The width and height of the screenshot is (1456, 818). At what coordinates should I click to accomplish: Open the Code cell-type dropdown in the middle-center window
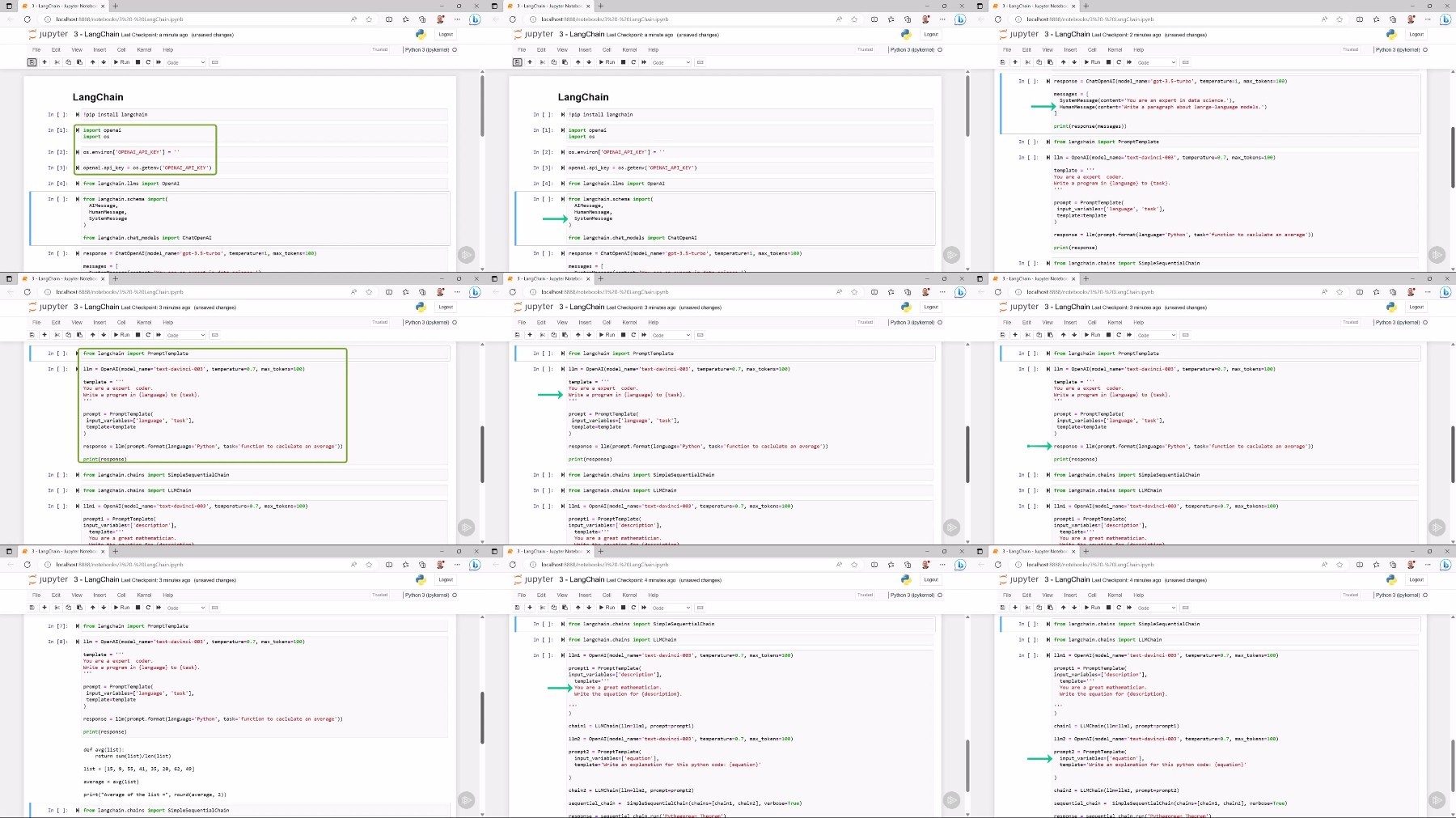click(671, 335)
